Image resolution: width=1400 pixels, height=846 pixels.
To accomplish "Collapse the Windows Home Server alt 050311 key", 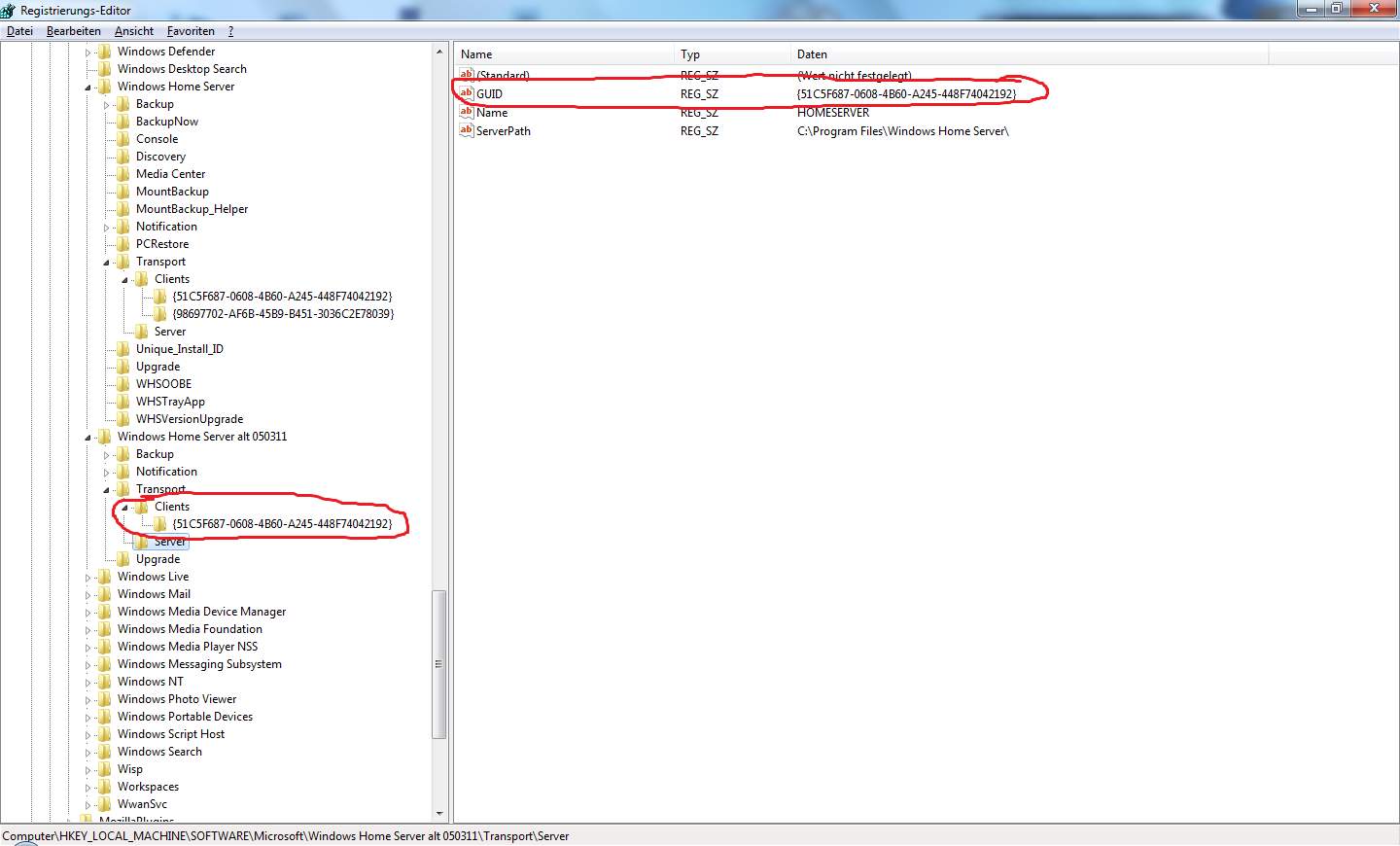I will pyautogui.click(x=88, y=438).
